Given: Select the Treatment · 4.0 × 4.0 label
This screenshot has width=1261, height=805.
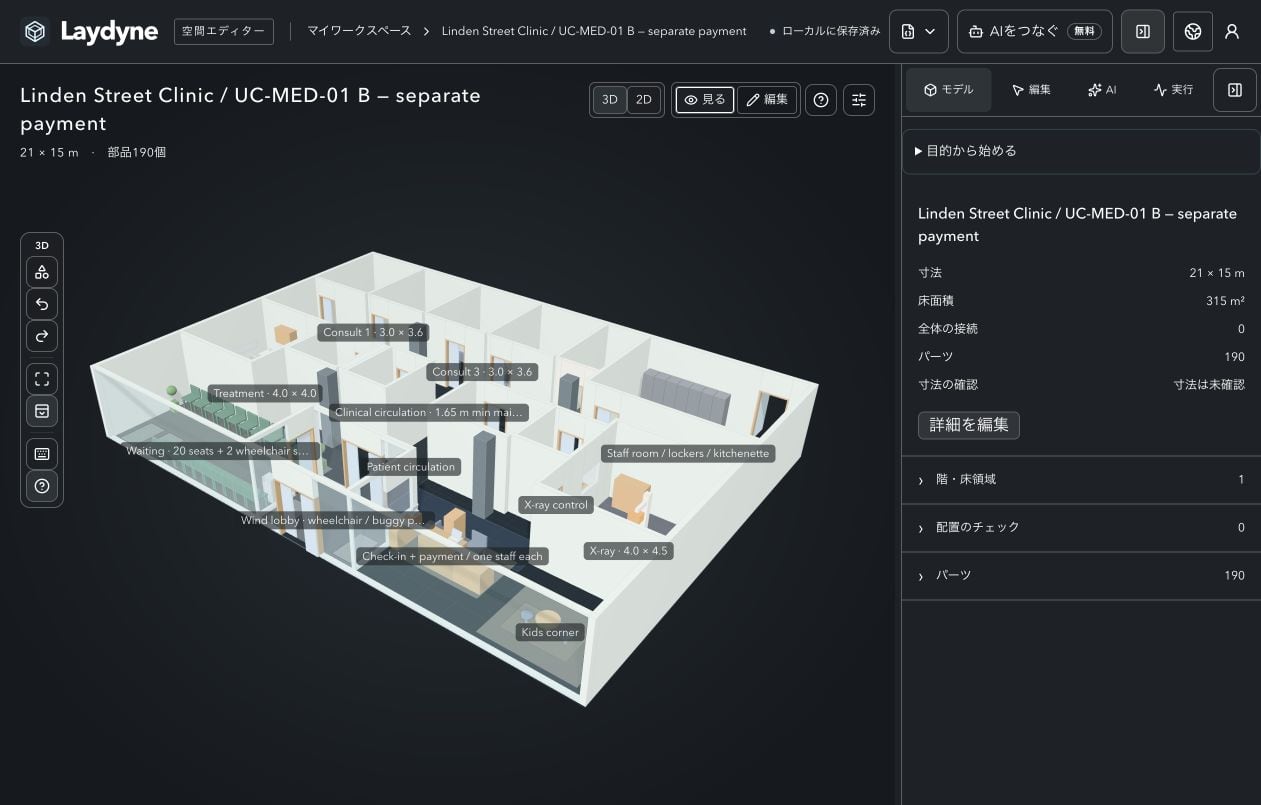Looking at the screenshot, I should 265,394.
